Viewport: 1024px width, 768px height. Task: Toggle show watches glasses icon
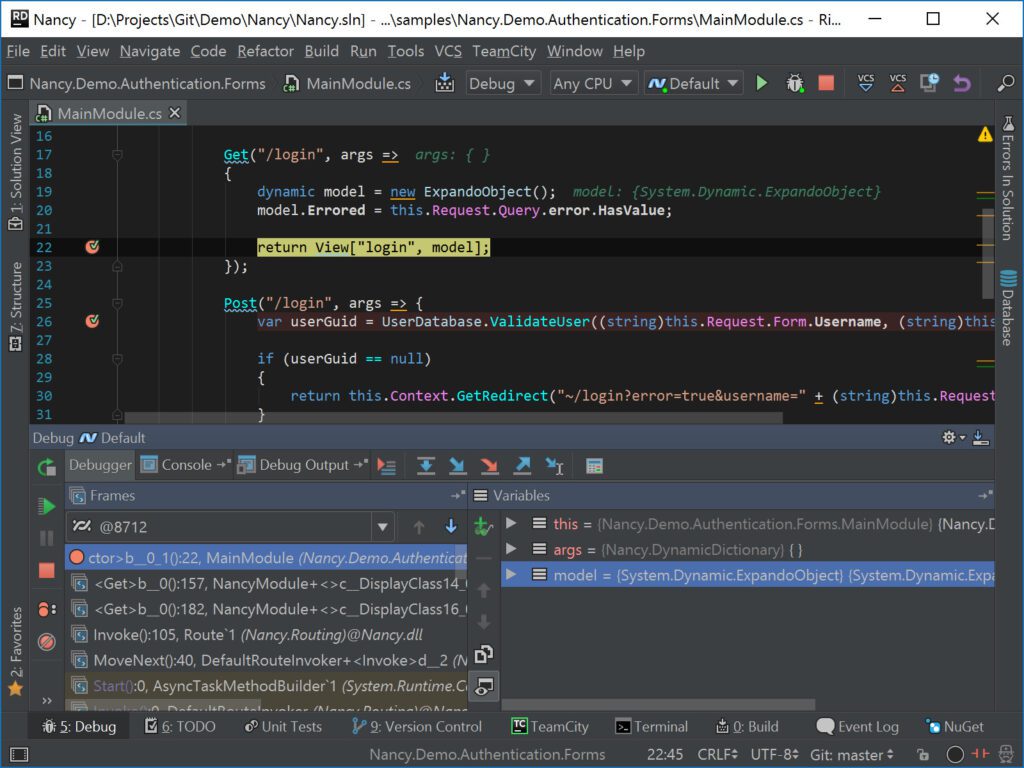click(x=484, y=686)
